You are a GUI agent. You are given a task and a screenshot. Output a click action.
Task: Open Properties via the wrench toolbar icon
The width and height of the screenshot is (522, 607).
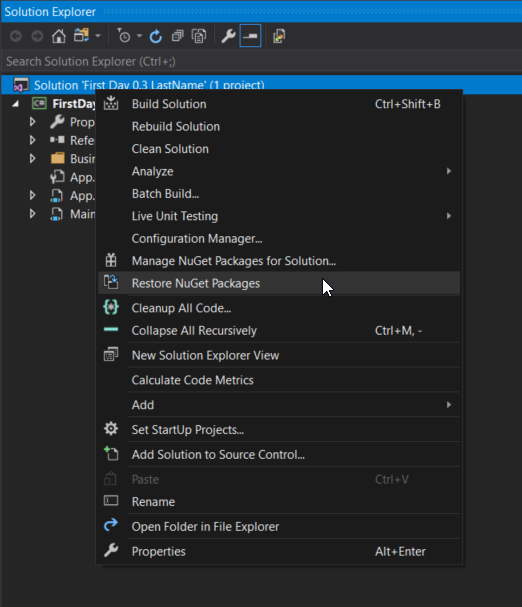(228, 36)
